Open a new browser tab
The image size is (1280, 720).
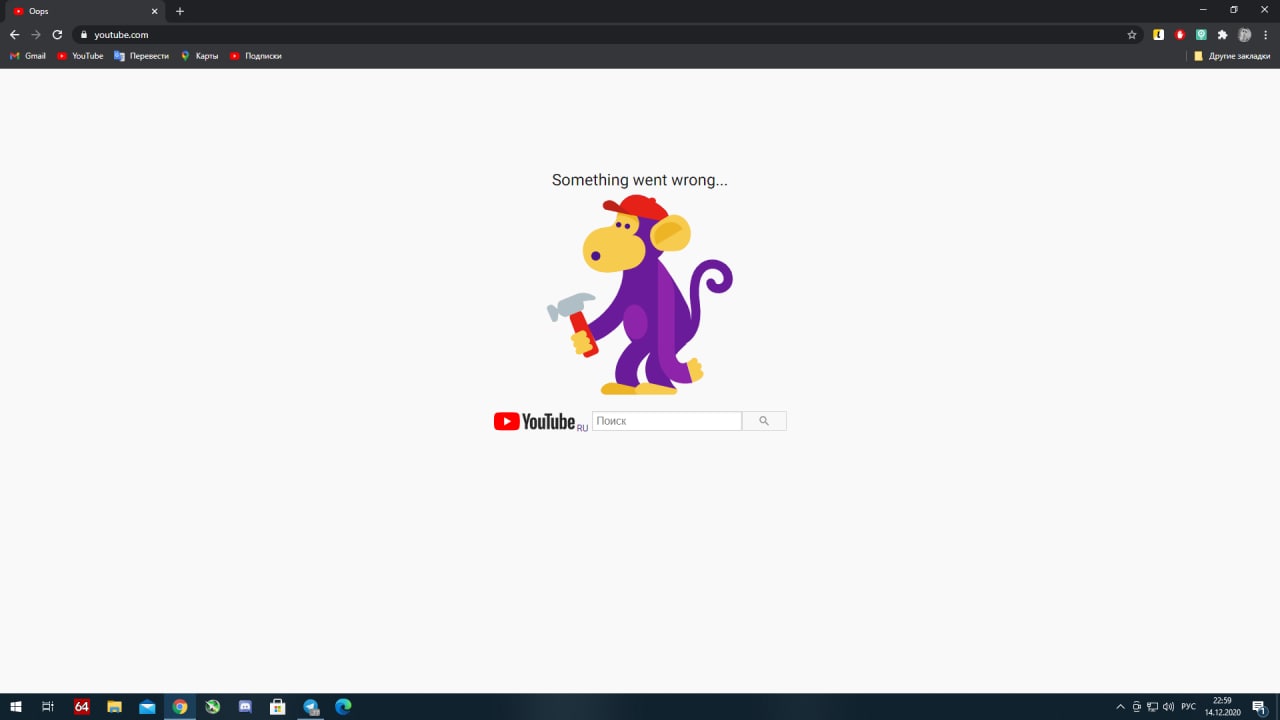coord(180,11)
